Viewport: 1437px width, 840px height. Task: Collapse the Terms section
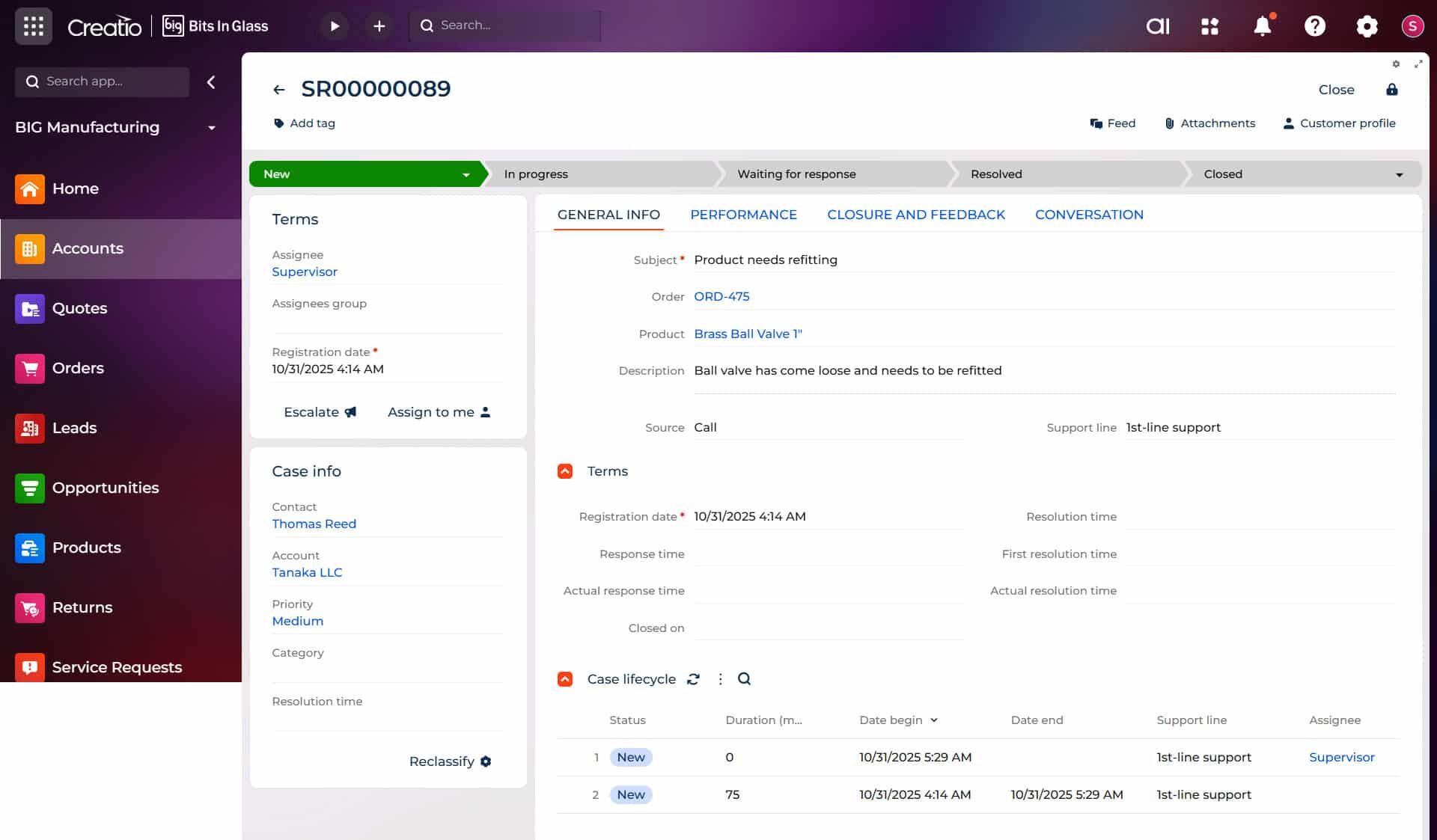(565, 471)
